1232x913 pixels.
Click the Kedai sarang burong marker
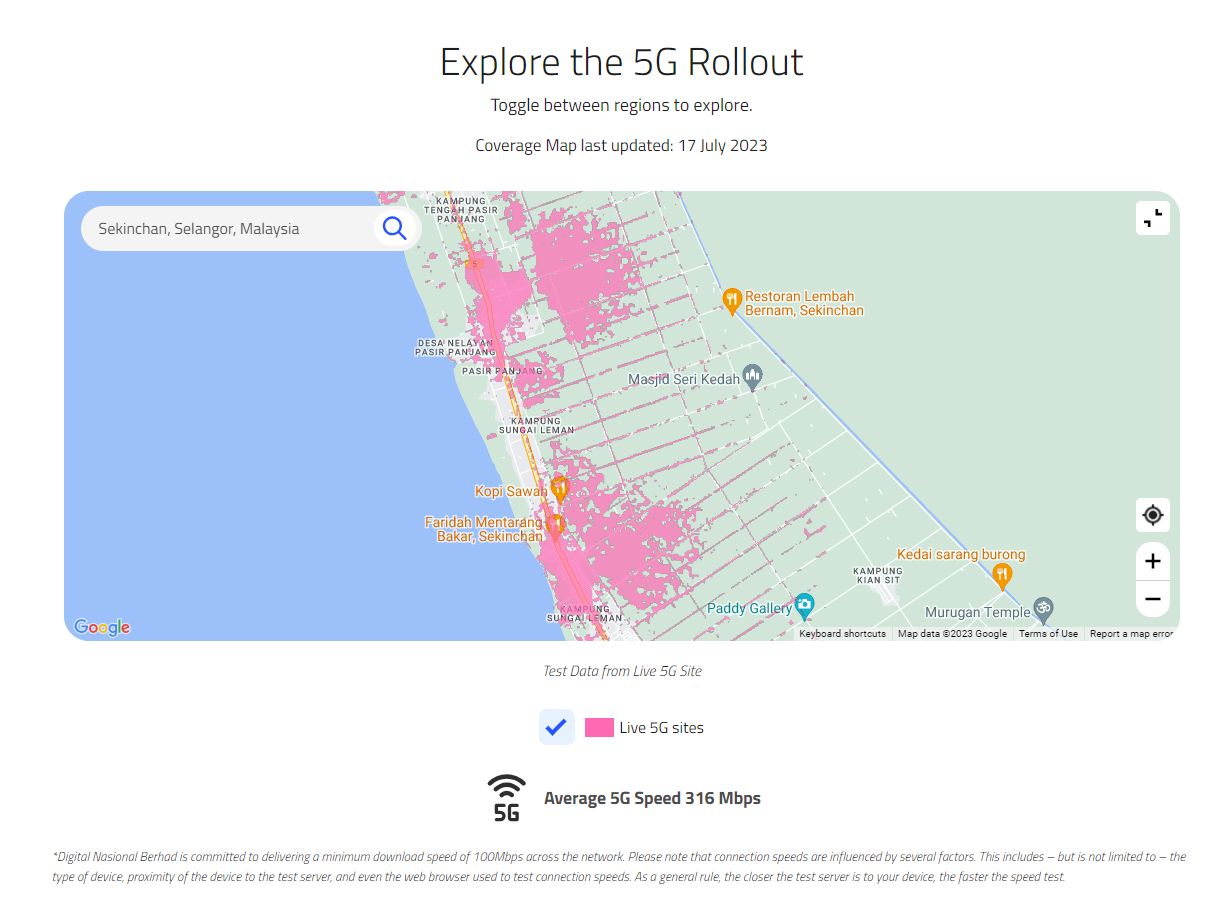tap(1001, 574)
